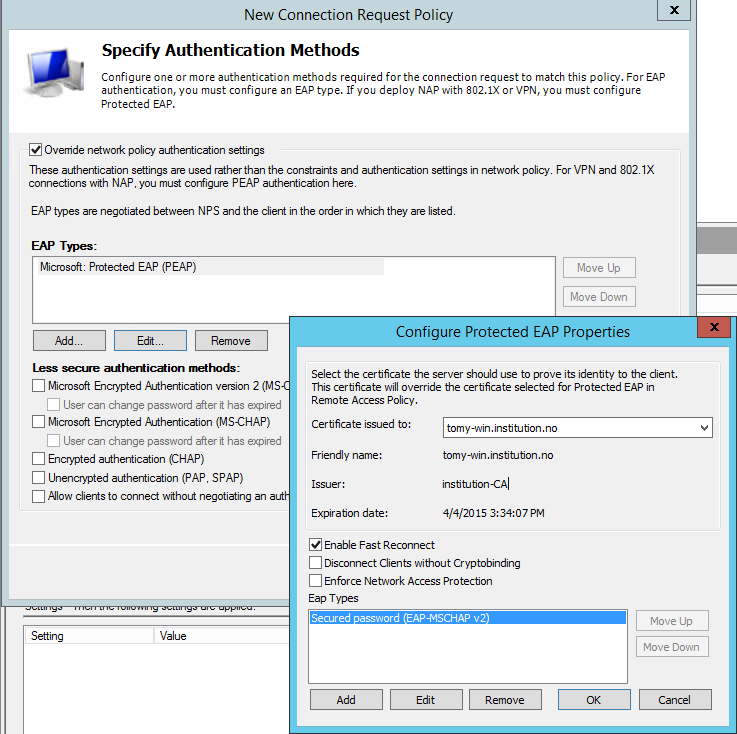This screenshot has height=734, width=737.
Task: Click Add in Protected EAP Properties dialog
Action: click(x=346, y=700)
